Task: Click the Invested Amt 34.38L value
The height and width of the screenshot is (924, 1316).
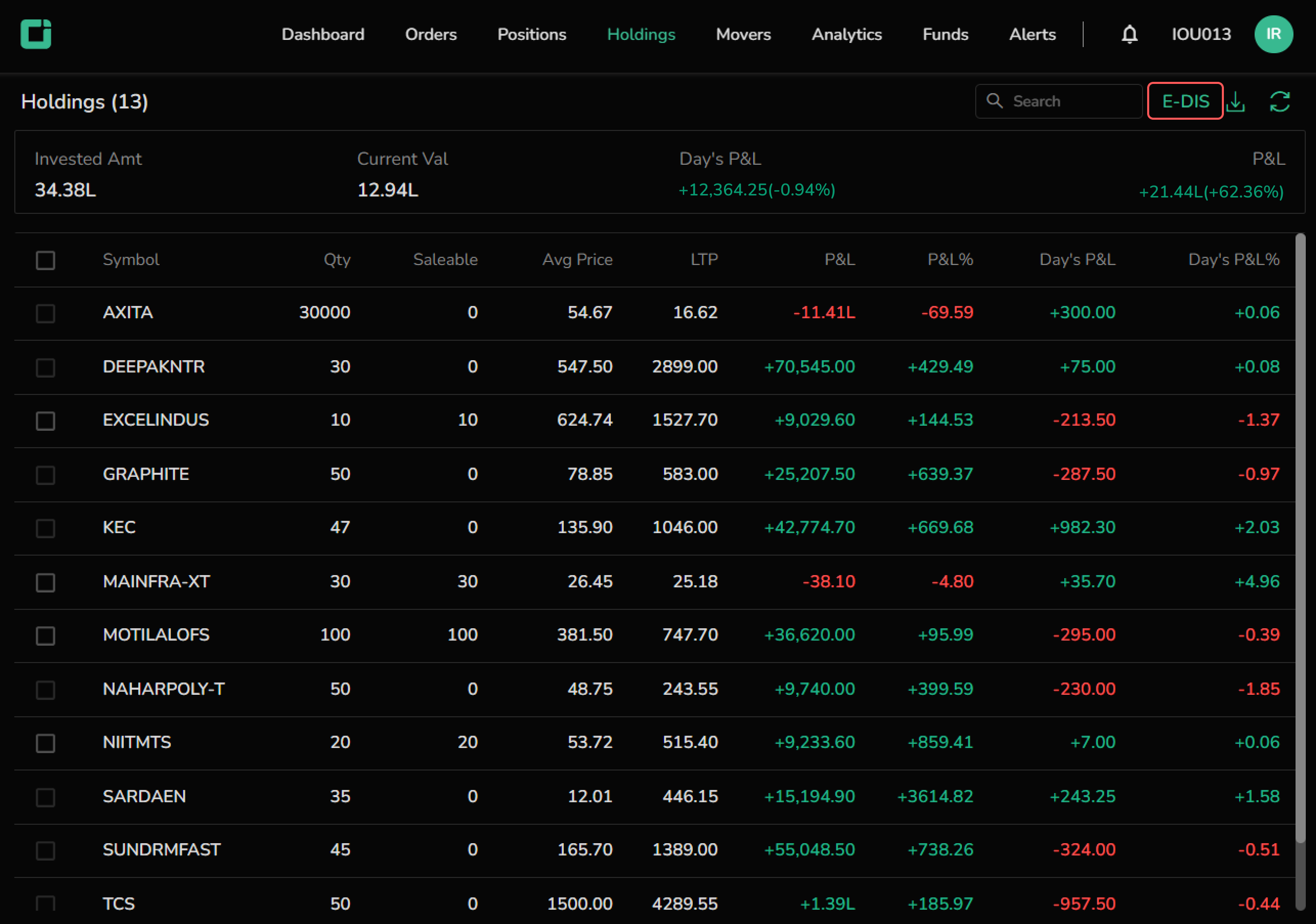Action: (65, 190)
